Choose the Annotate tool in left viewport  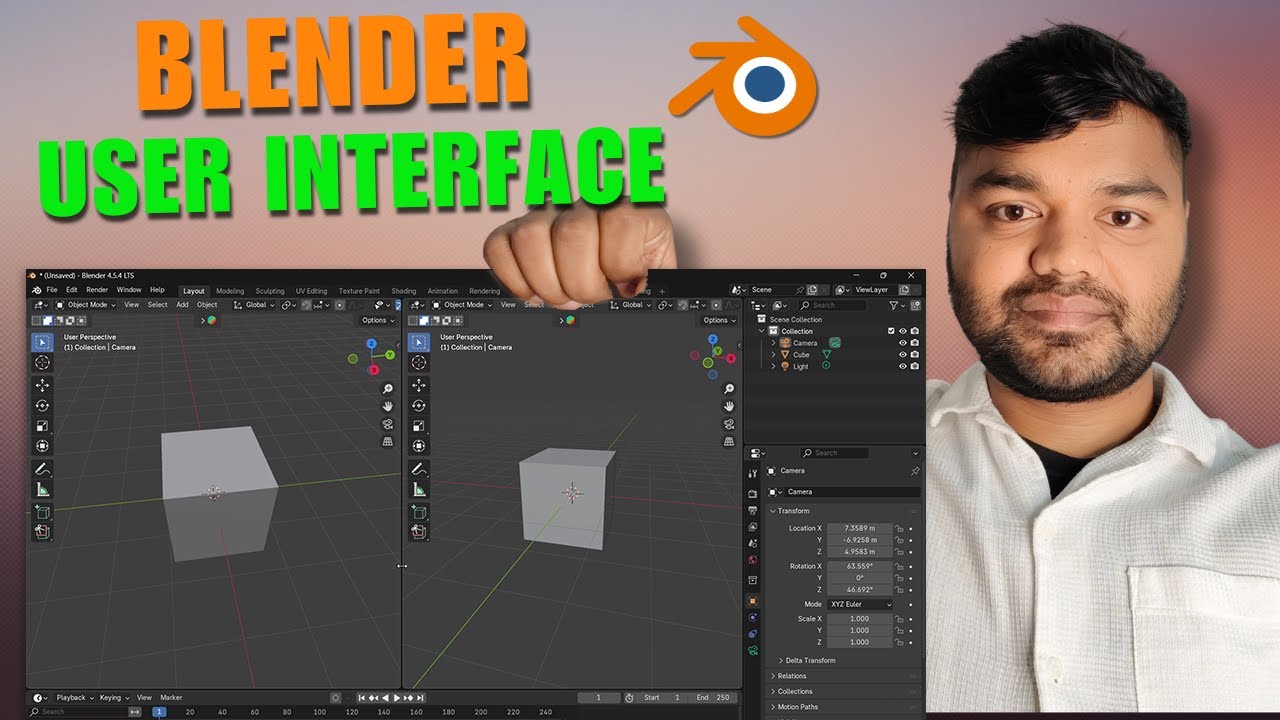point(42,469)
